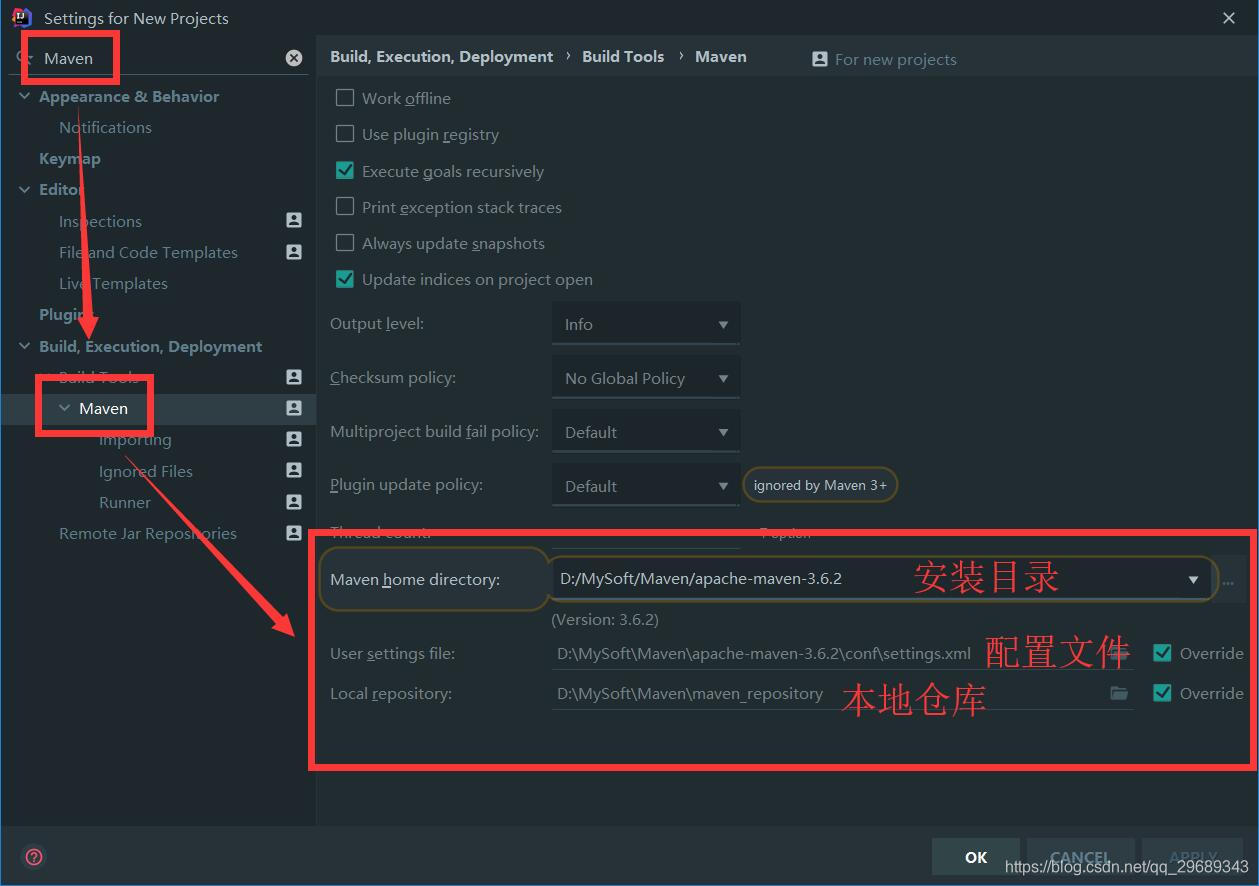The height and width of the screenshot is (886, 1259).
Task: Open the help question mark icon
Action: pyautogui.click(x=34, y=857)
